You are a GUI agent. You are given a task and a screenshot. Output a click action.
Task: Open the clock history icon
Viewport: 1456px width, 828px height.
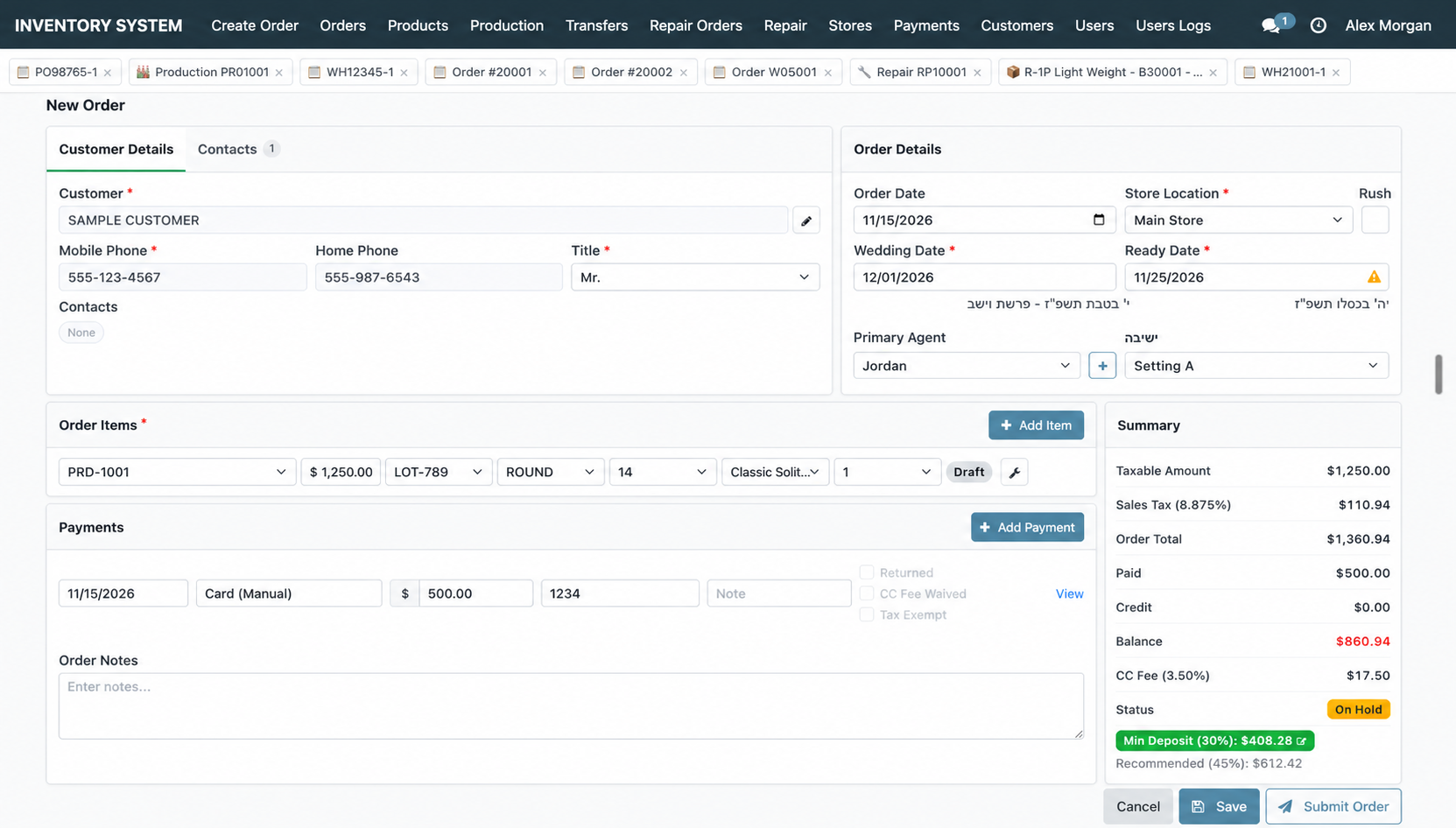(x=1318, y=25)
